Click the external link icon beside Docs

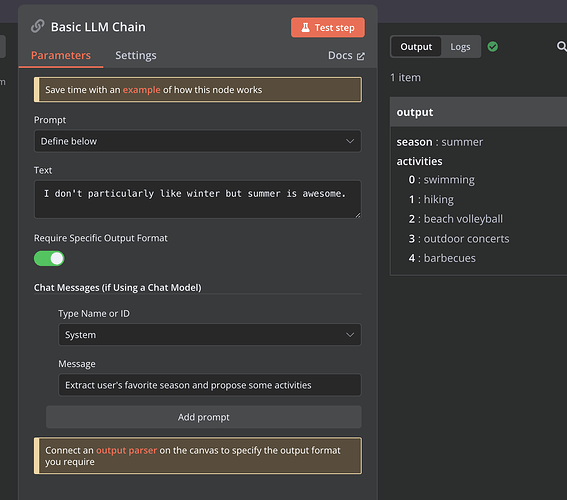click(361, 56)
